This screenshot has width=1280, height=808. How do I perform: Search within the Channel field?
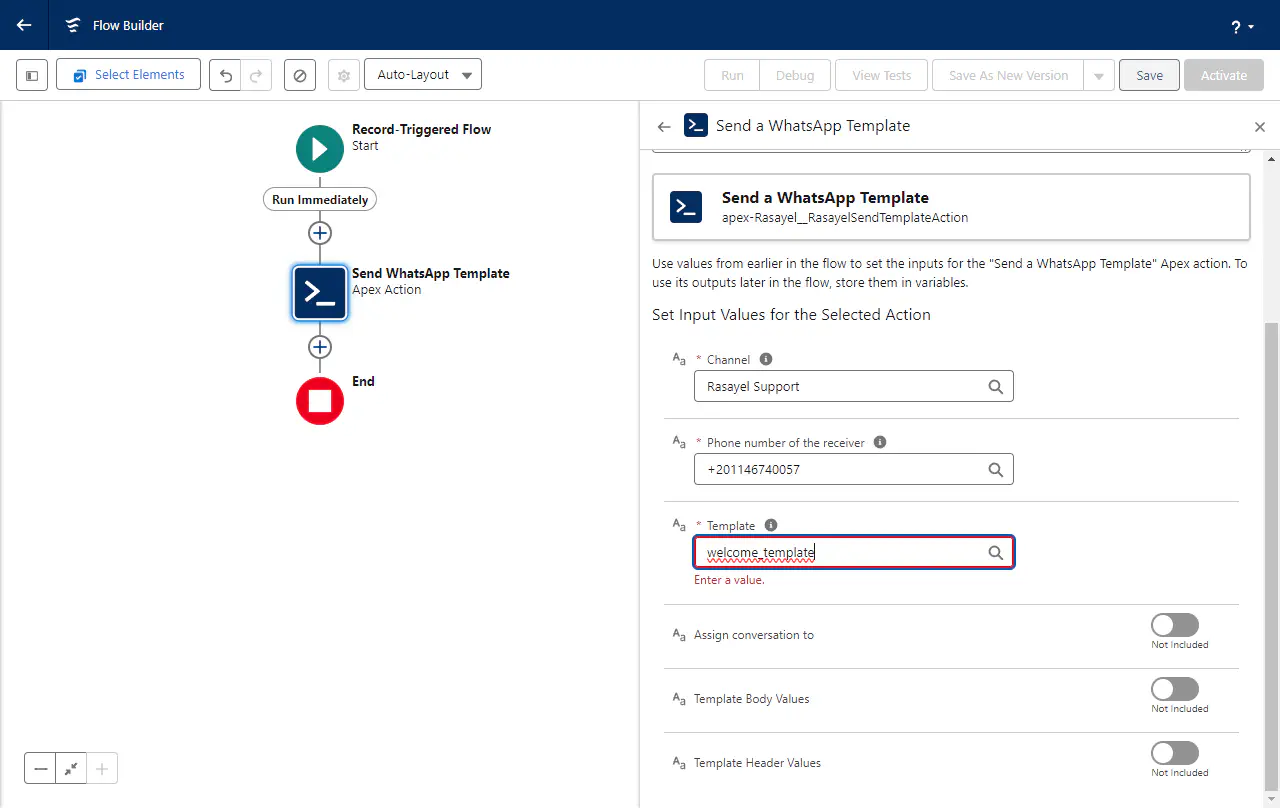pyautogui.click(x=995, y=386)
